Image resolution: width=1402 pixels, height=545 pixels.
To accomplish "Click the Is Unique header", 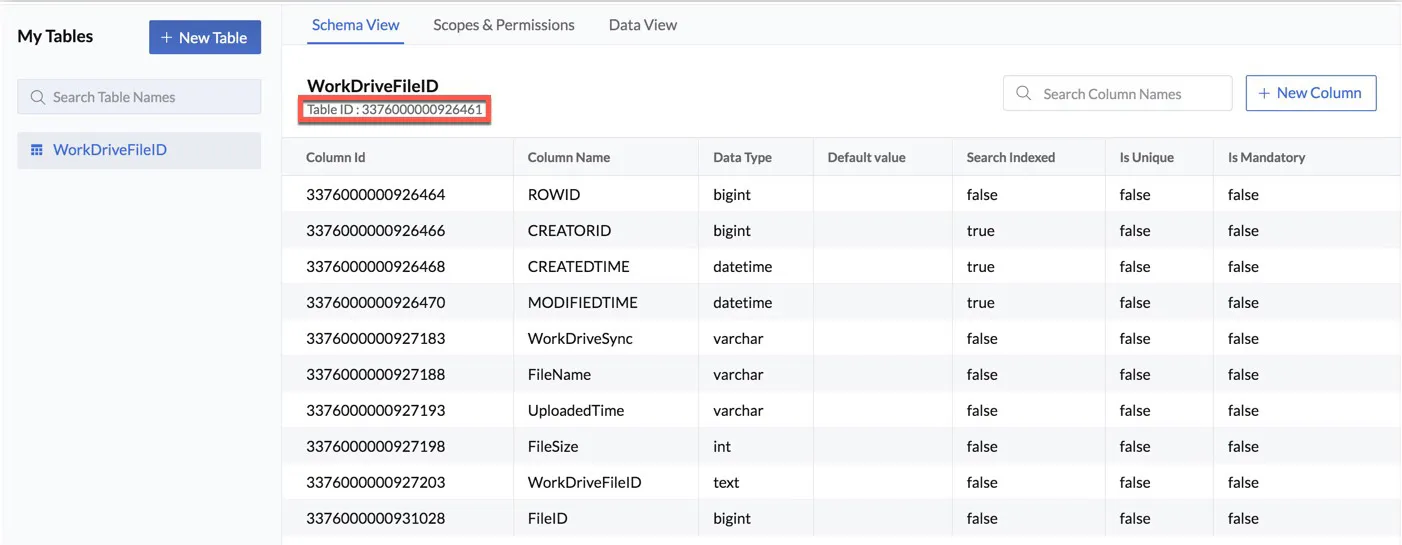I will (x=1147, y=157).
